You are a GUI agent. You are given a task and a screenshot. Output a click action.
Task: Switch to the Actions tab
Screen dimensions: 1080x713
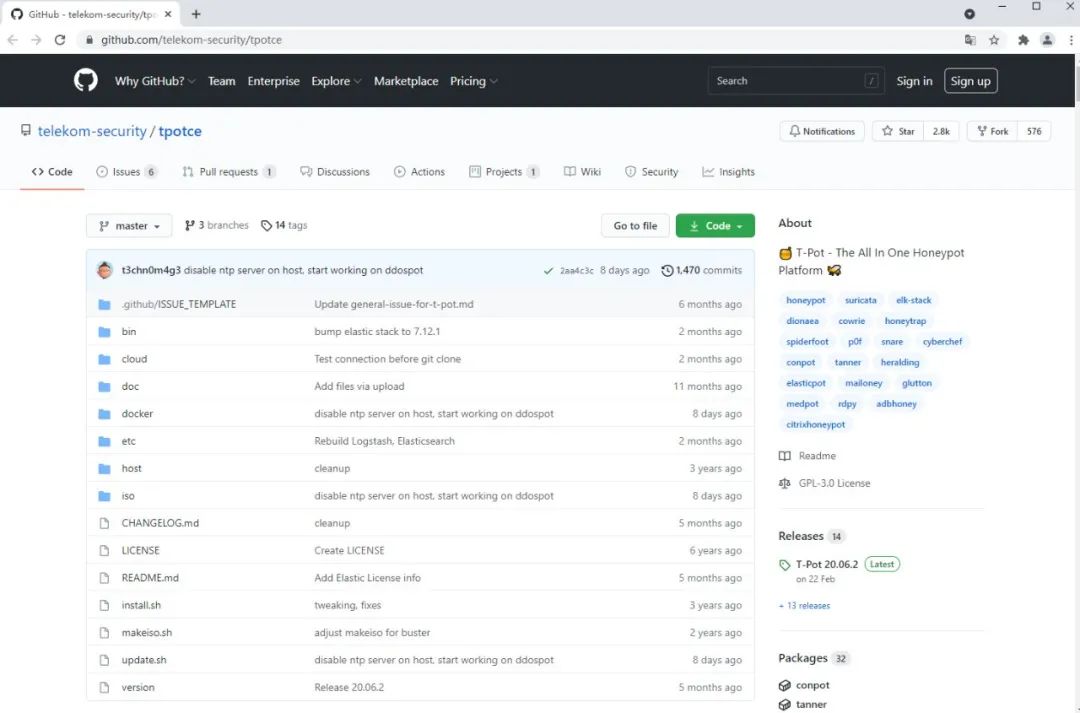[419, 172]
